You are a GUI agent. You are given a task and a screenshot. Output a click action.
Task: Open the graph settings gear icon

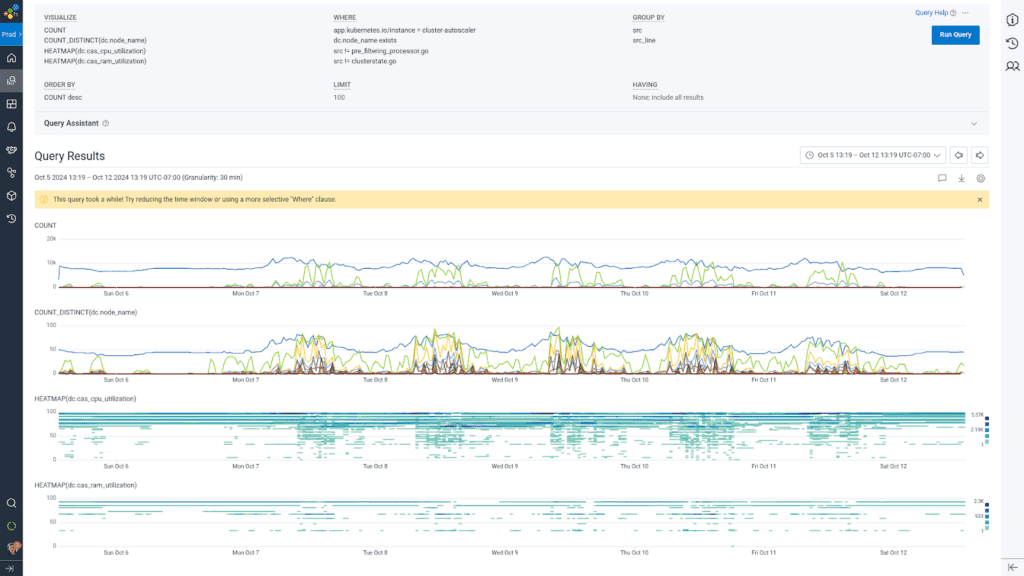coord(981,178)
